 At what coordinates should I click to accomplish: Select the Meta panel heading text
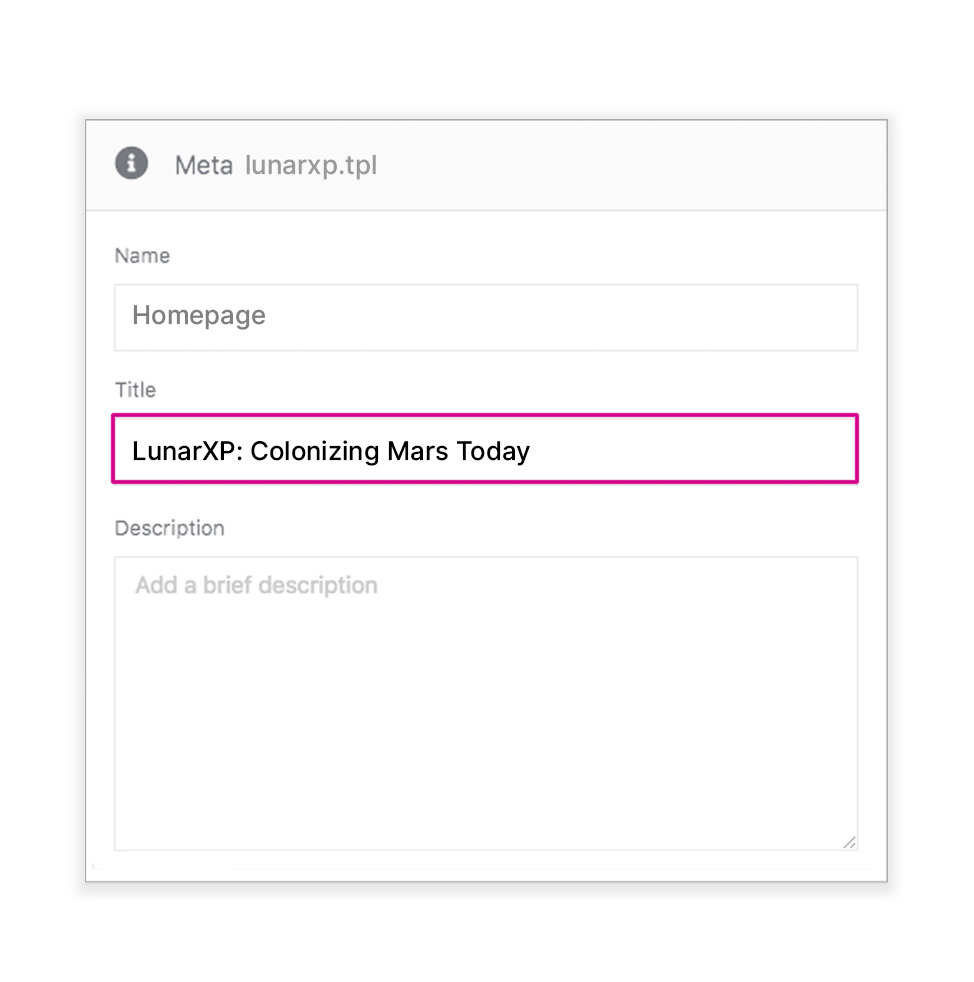click(204, 165)
